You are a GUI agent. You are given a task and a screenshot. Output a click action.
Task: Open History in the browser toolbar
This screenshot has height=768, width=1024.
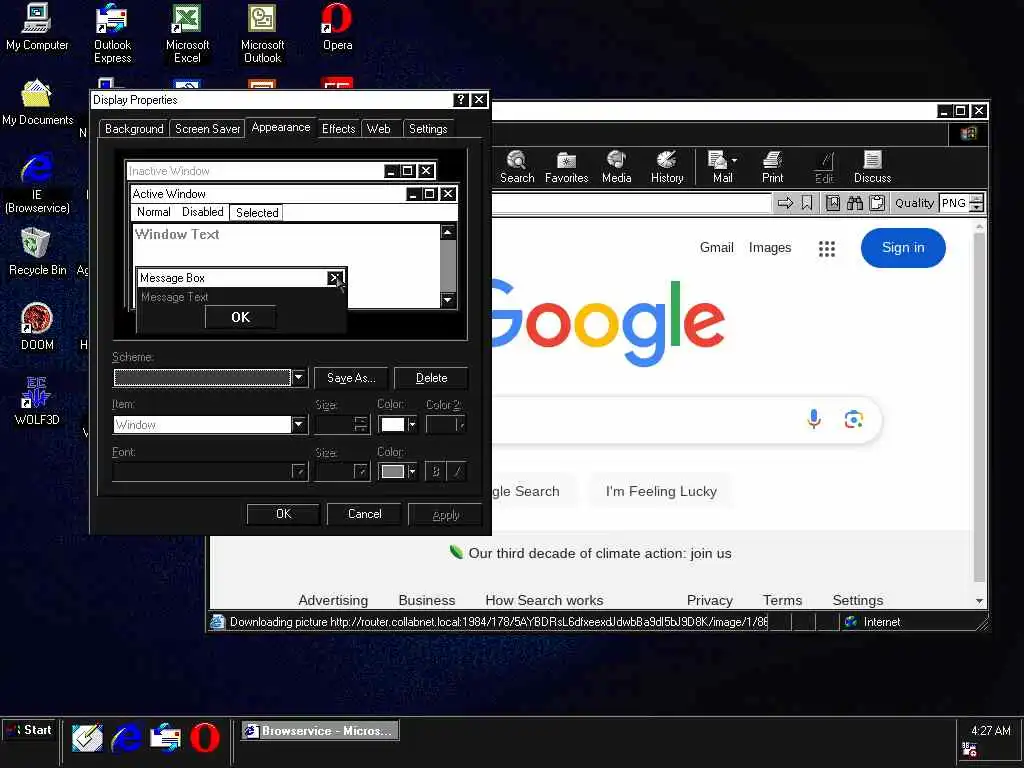point(667,167)
